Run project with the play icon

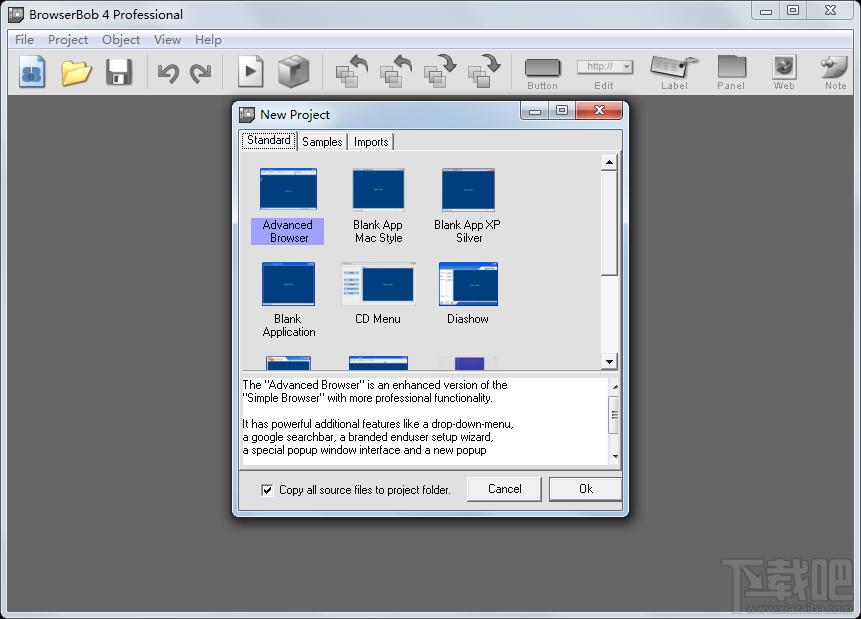point(250,71)
